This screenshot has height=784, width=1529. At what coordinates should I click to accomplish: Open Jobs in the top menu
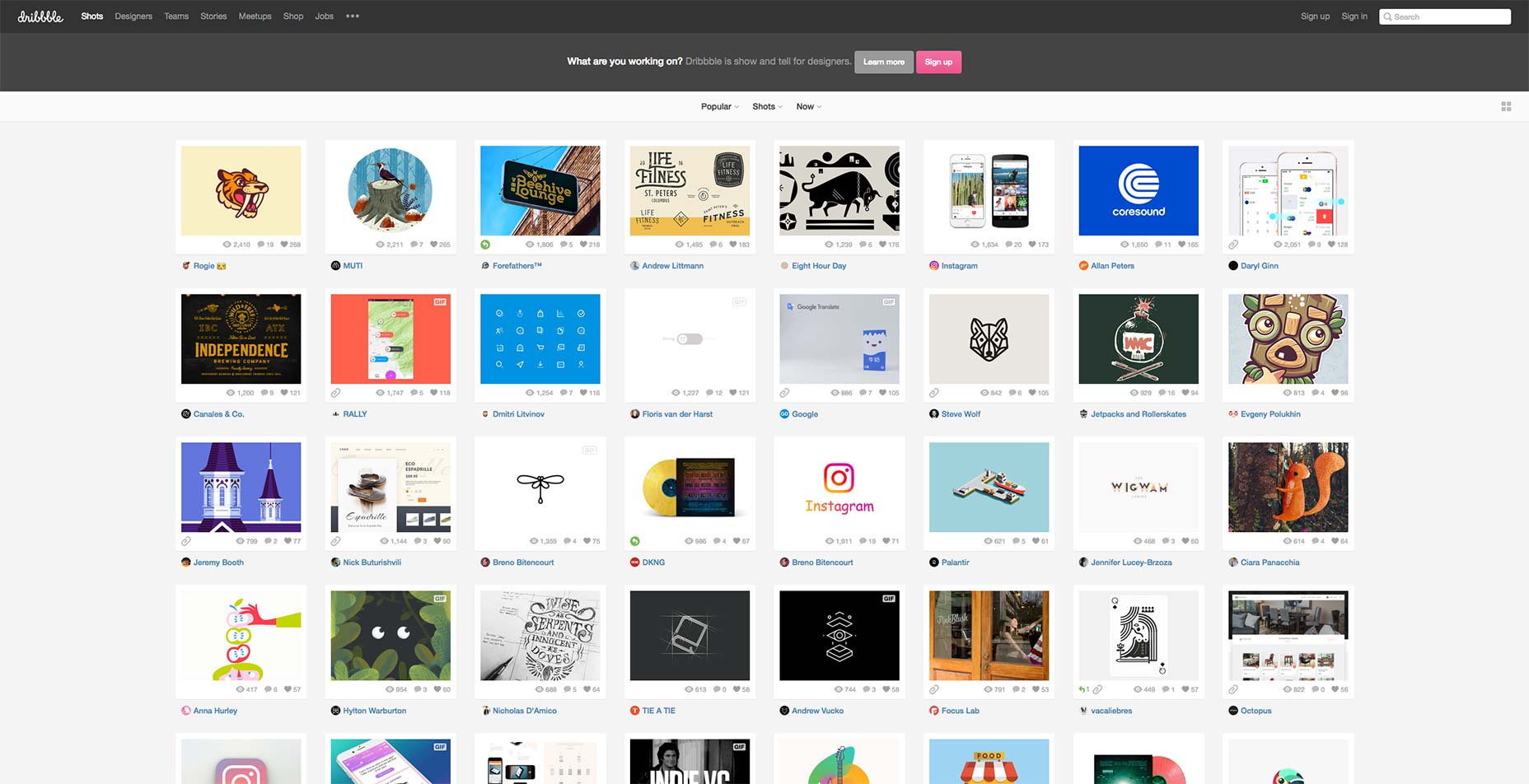325,16
